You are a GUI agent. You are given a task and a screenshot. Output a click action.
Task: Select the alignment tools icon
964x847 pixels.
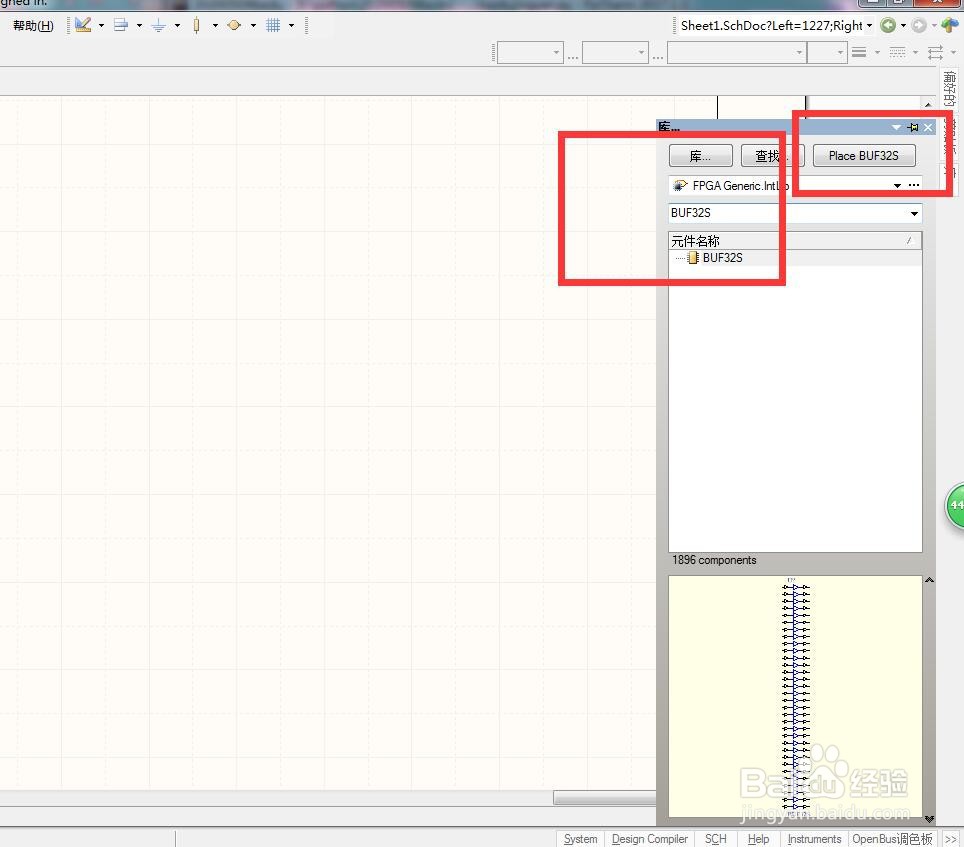121,25
